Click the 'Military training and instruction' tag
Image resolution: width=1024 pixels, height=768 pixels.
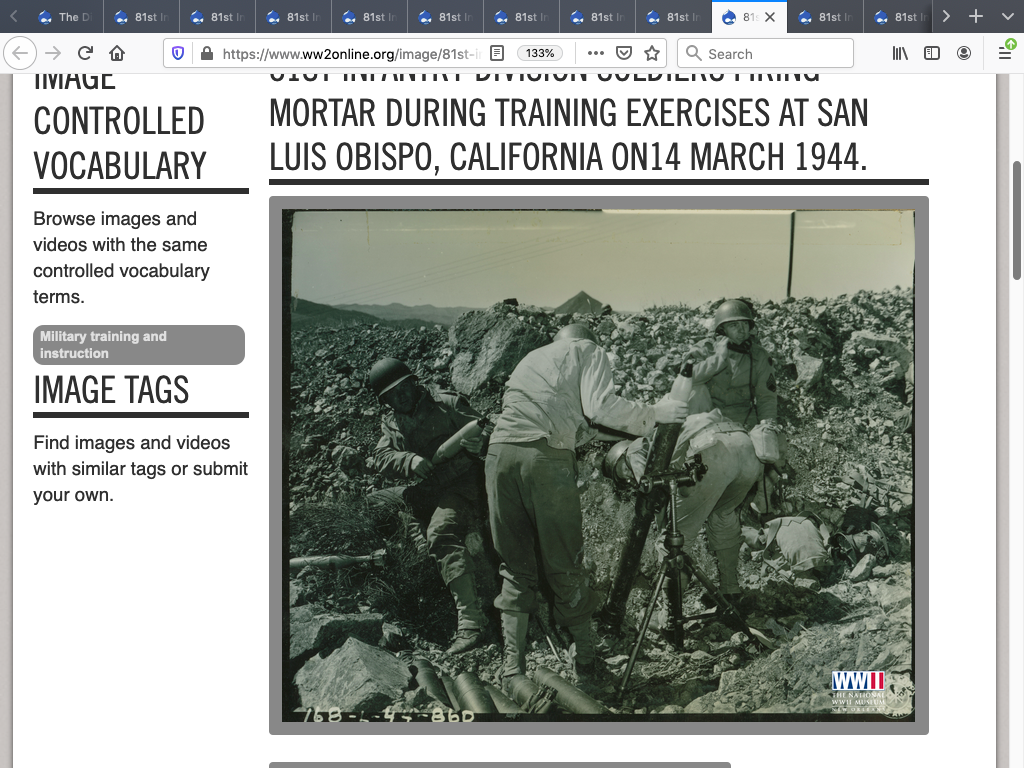pyautogui.click(x=139, y=345)
